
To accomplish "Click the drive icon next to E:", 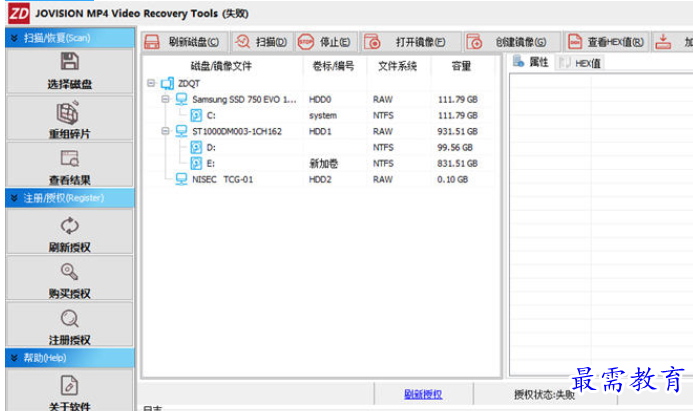I will point(196,164).
